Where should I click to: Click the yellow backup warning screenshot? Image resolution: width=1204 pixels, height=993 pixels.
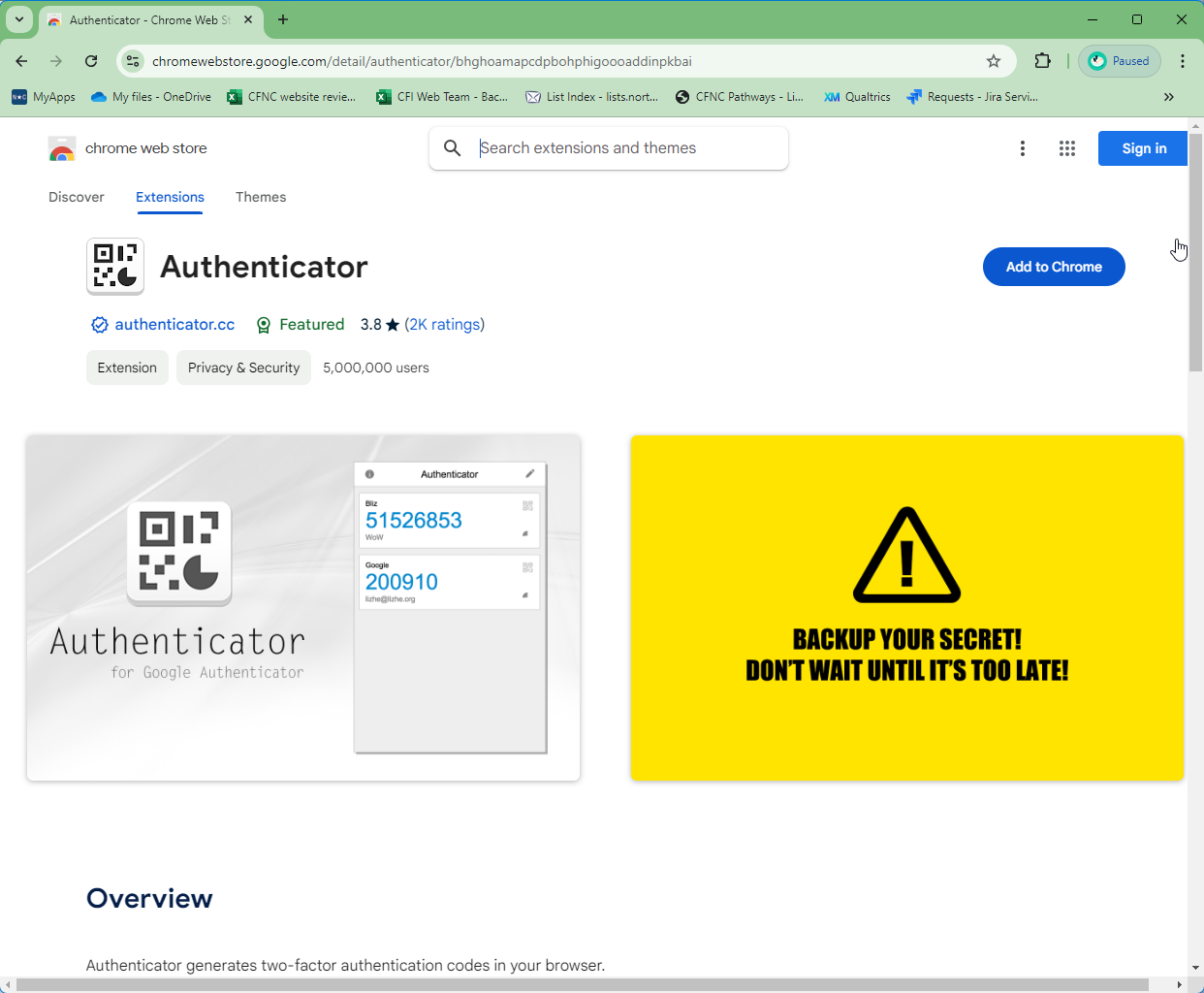[906, 608]
